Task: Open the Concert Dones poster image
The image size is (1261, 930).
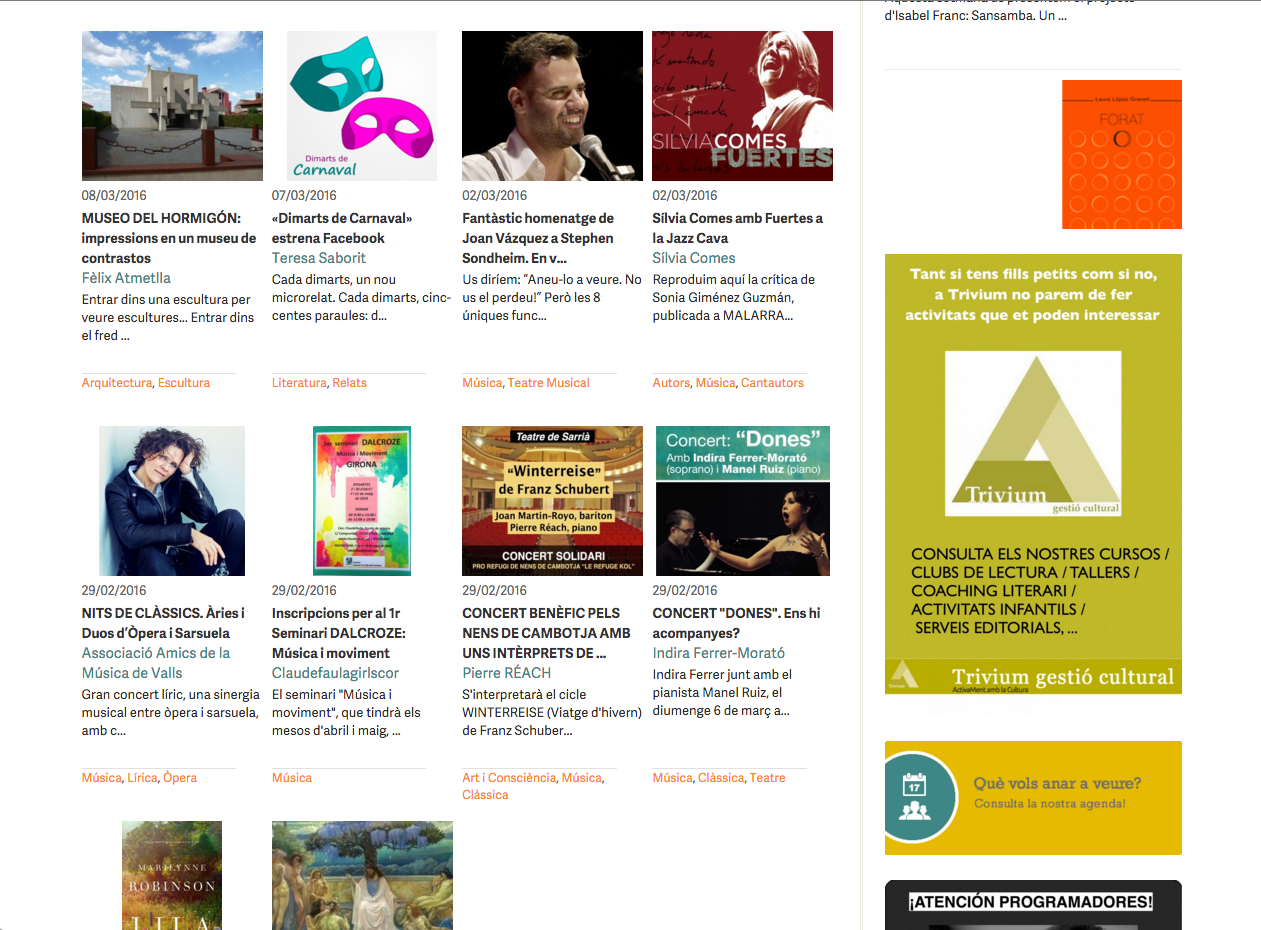Action: (743, 501)
